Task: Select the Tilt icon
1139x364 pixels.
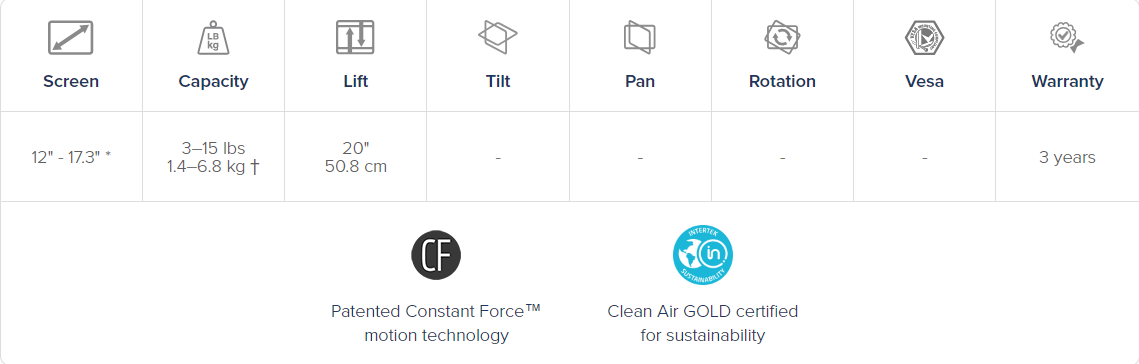Action: 498,36
